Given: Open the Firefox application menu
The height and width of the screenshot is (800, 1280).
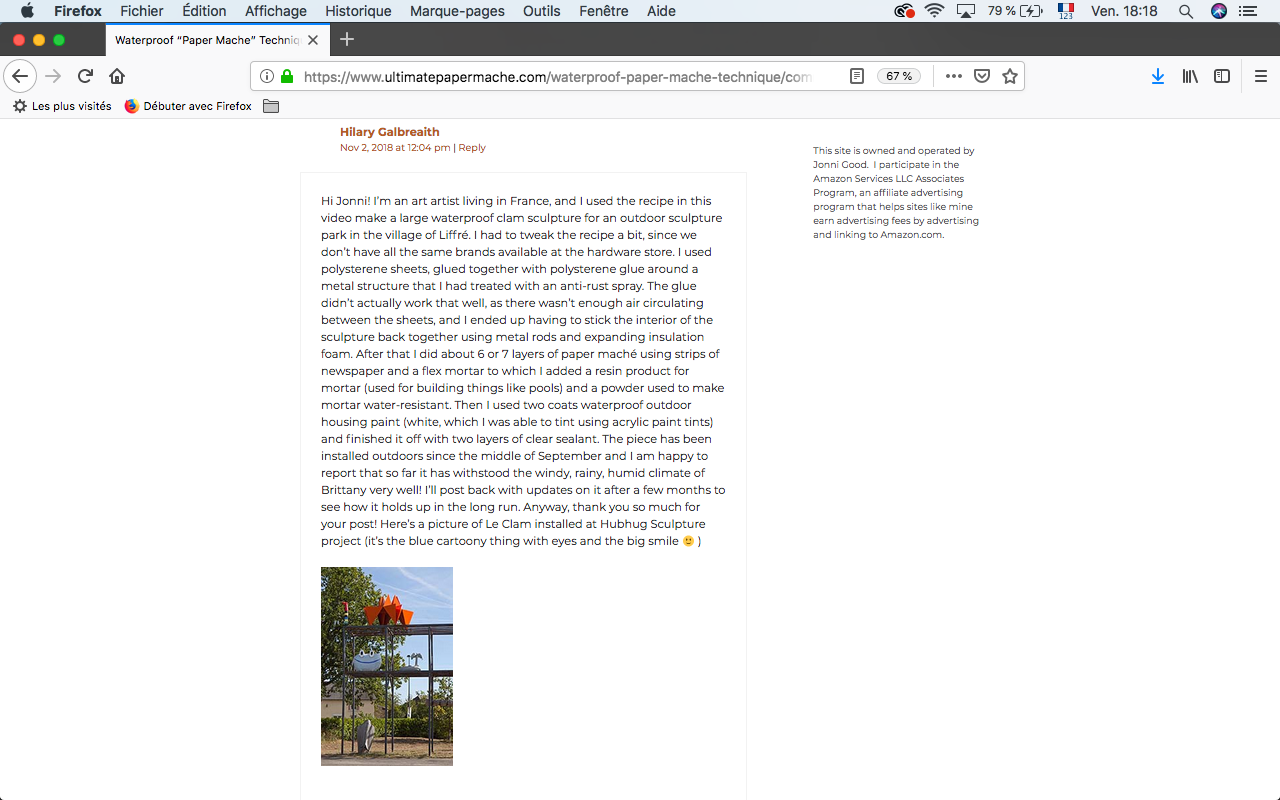Looking at the screenshot, I should (x=78, y=11).
